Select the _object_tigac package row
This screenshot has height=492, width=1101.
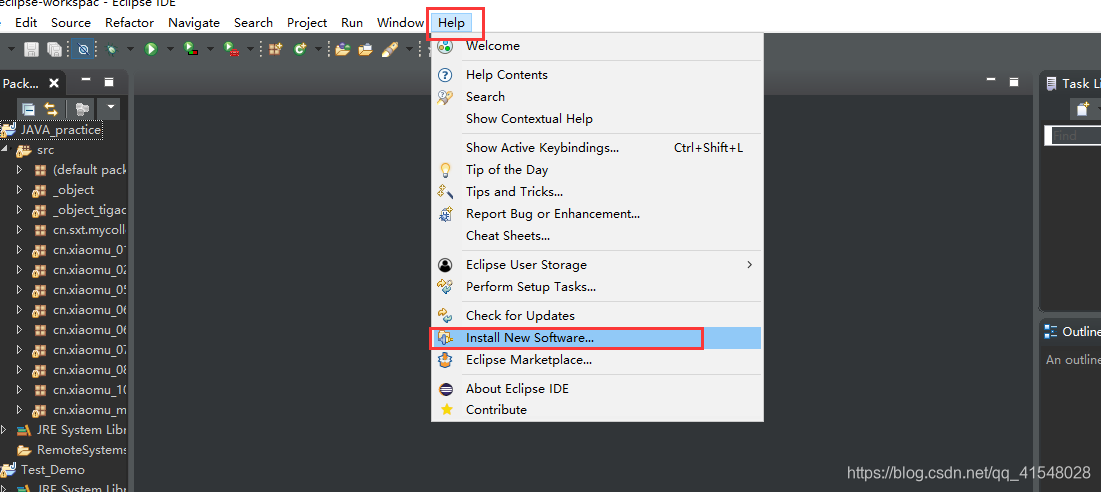pyautogui.click(x=79, y=210)
